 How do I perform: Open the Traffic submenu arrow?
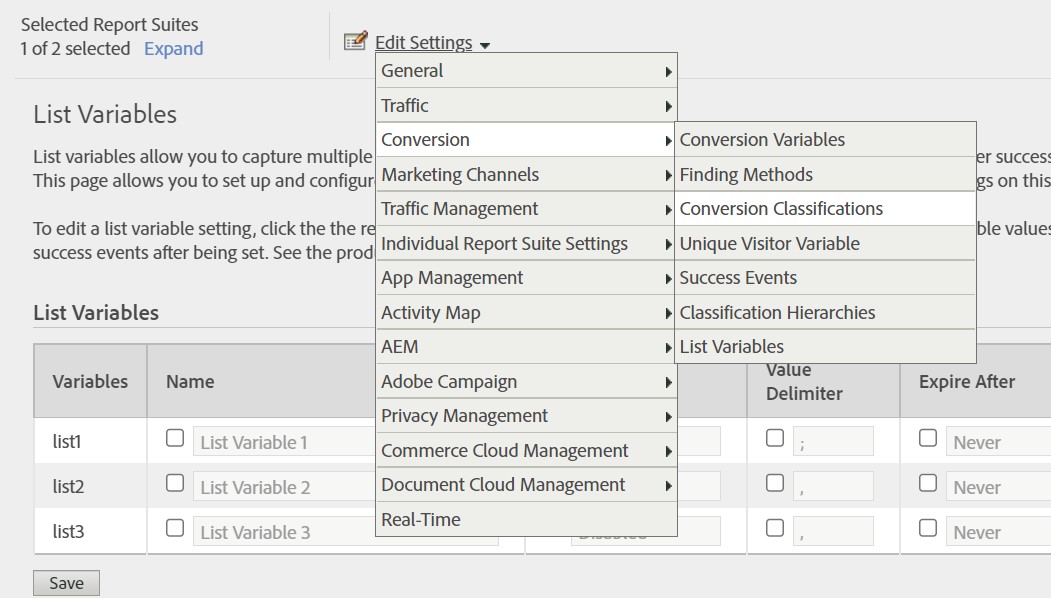pos(668,106)
